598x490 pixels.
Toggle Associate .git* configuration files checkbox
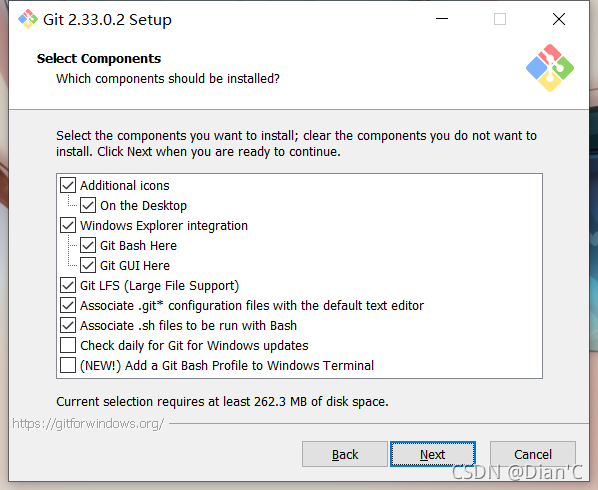pos(68,305)
